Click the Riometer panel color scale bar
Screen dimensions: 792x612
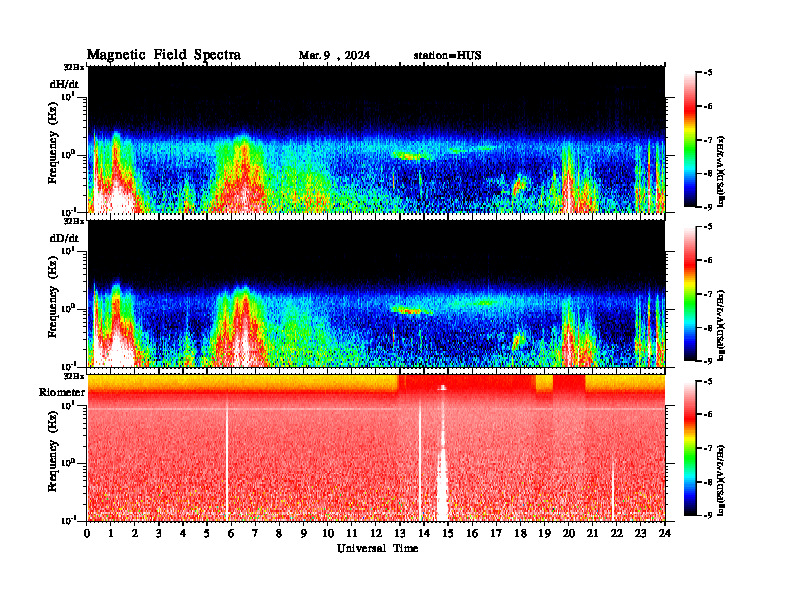[x=690, y=448]
